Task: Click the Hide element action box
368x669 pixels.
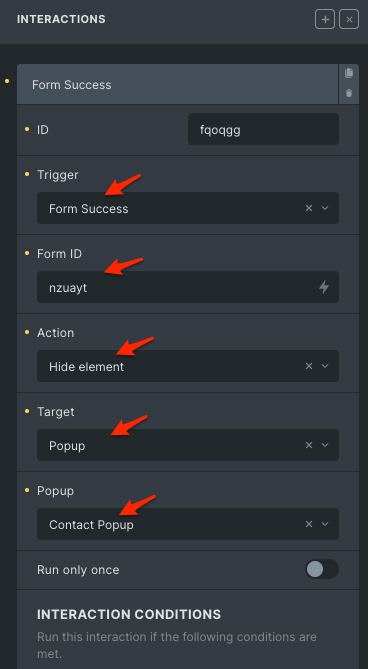Action: 188,366
